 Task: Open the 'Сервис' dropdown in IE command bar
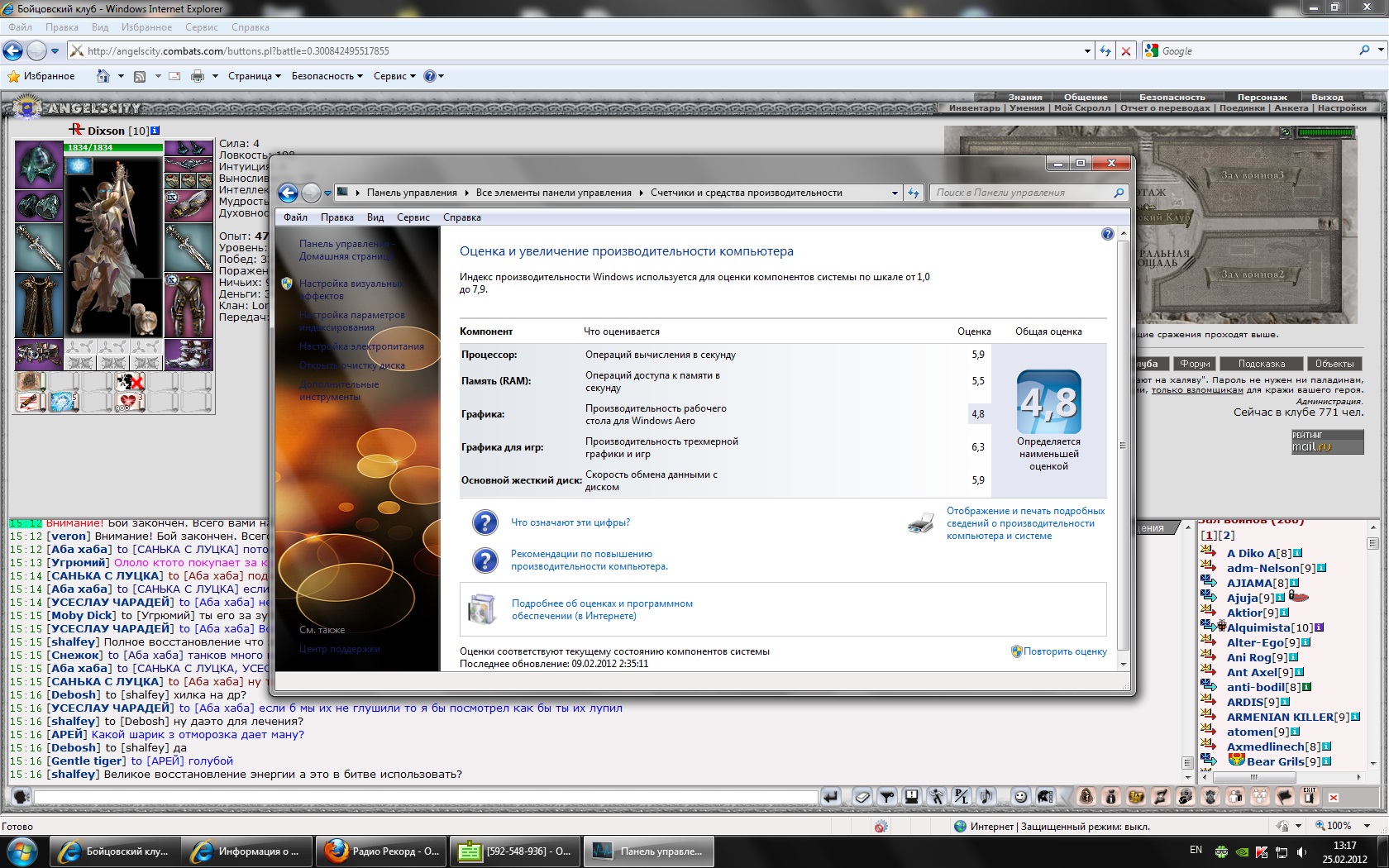394,76
